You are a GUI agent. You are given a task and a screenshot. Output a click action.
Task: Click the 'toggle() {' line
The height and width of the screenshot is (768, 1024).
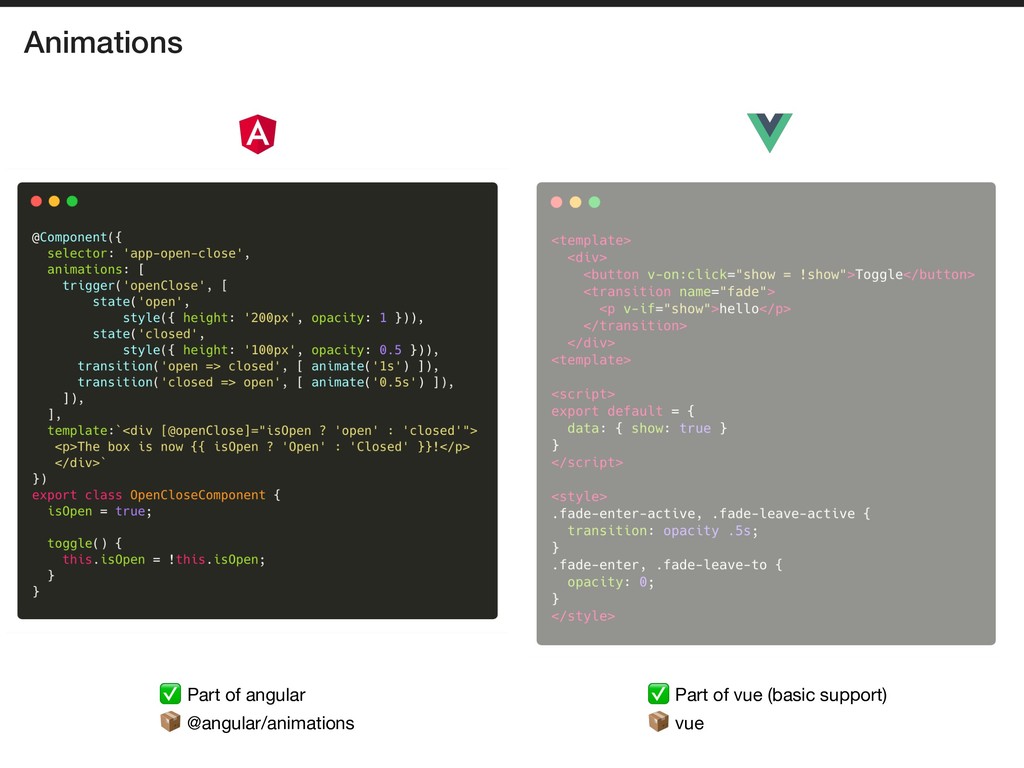[84, 543]
